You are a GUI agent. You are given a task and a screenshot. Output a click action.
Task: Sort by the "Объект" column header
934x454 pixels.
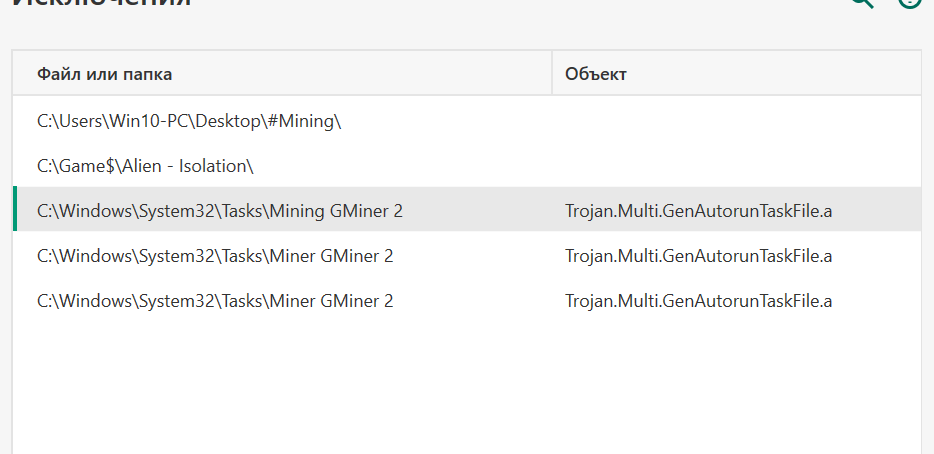596,74
